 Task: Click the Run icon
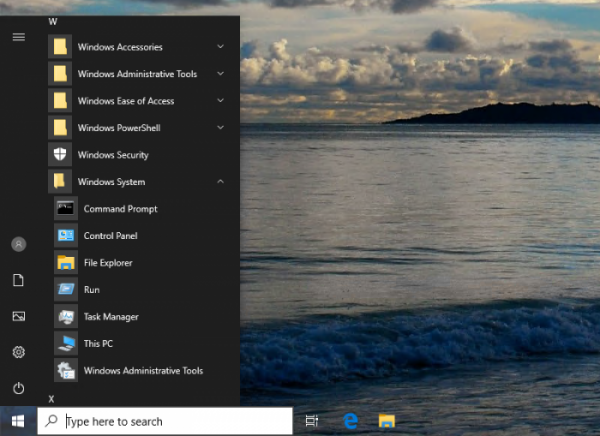(66, 289)
